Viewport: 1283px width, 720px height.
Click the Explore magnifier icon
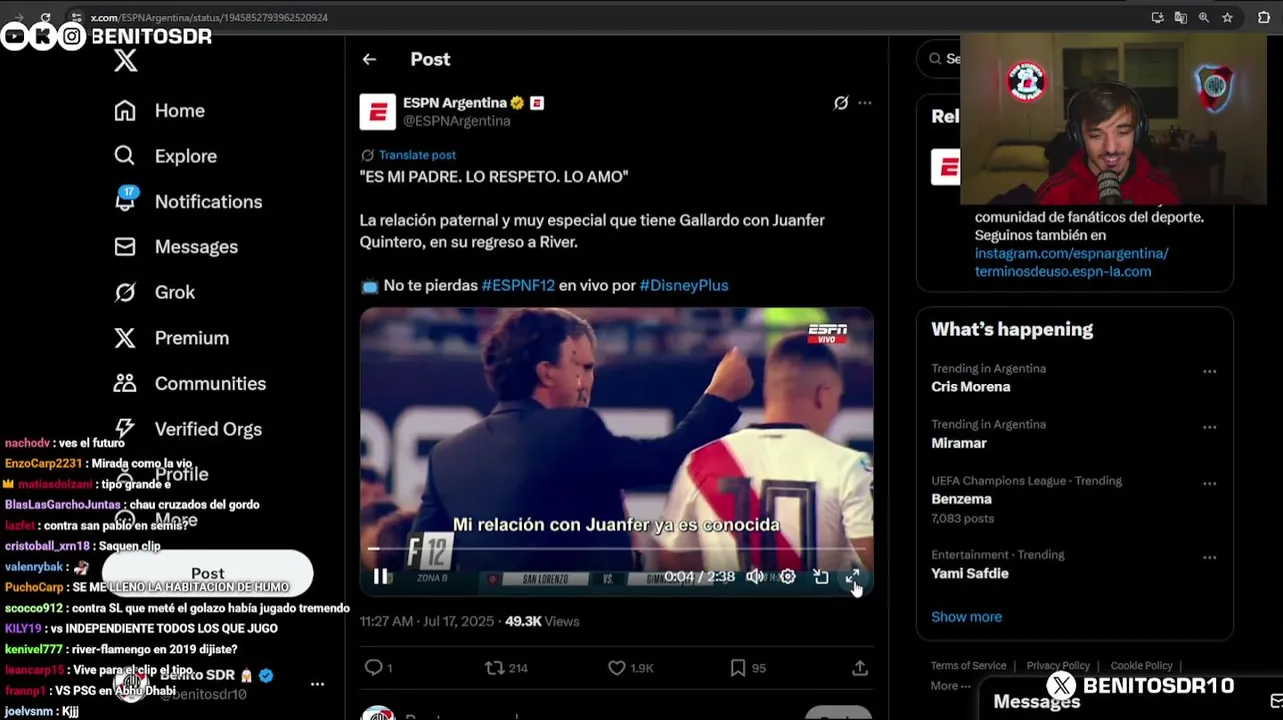[125, 155]
